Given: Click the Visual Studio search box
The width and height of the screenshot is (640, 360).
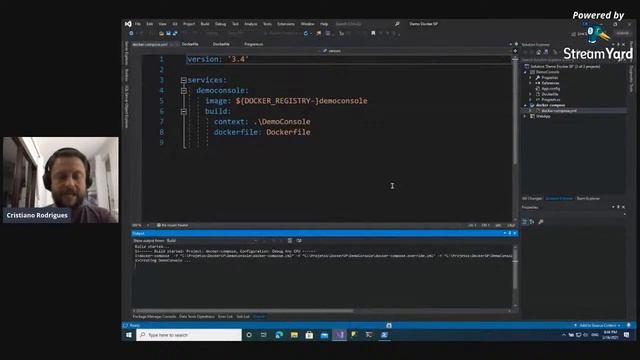Looking at the screenshot, I should point(367,24).
